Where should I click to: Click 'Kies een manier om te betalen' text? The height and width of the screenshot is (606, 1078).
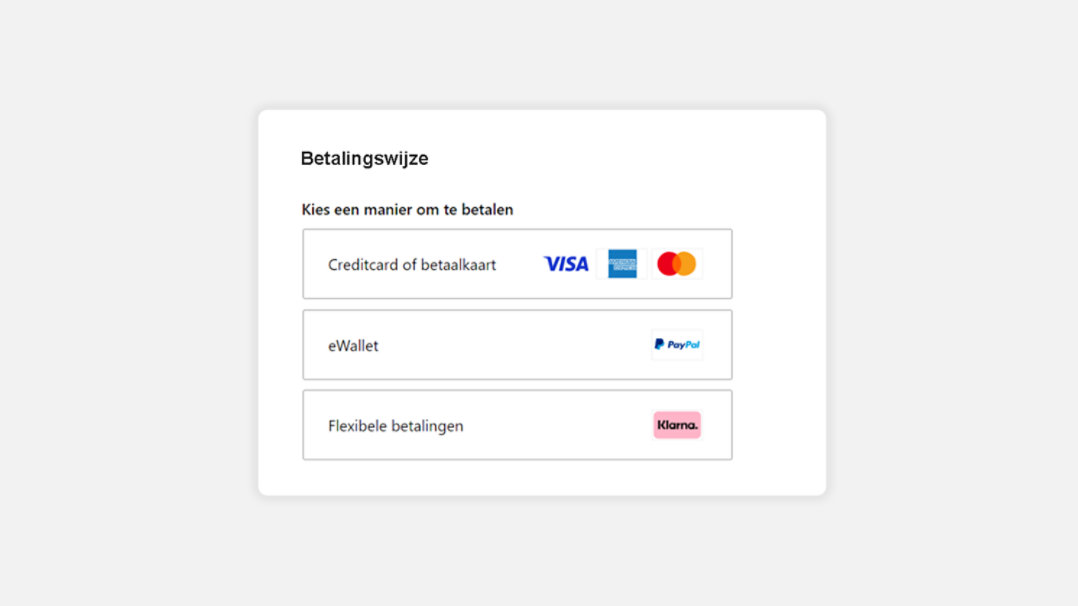coord(407,210)
